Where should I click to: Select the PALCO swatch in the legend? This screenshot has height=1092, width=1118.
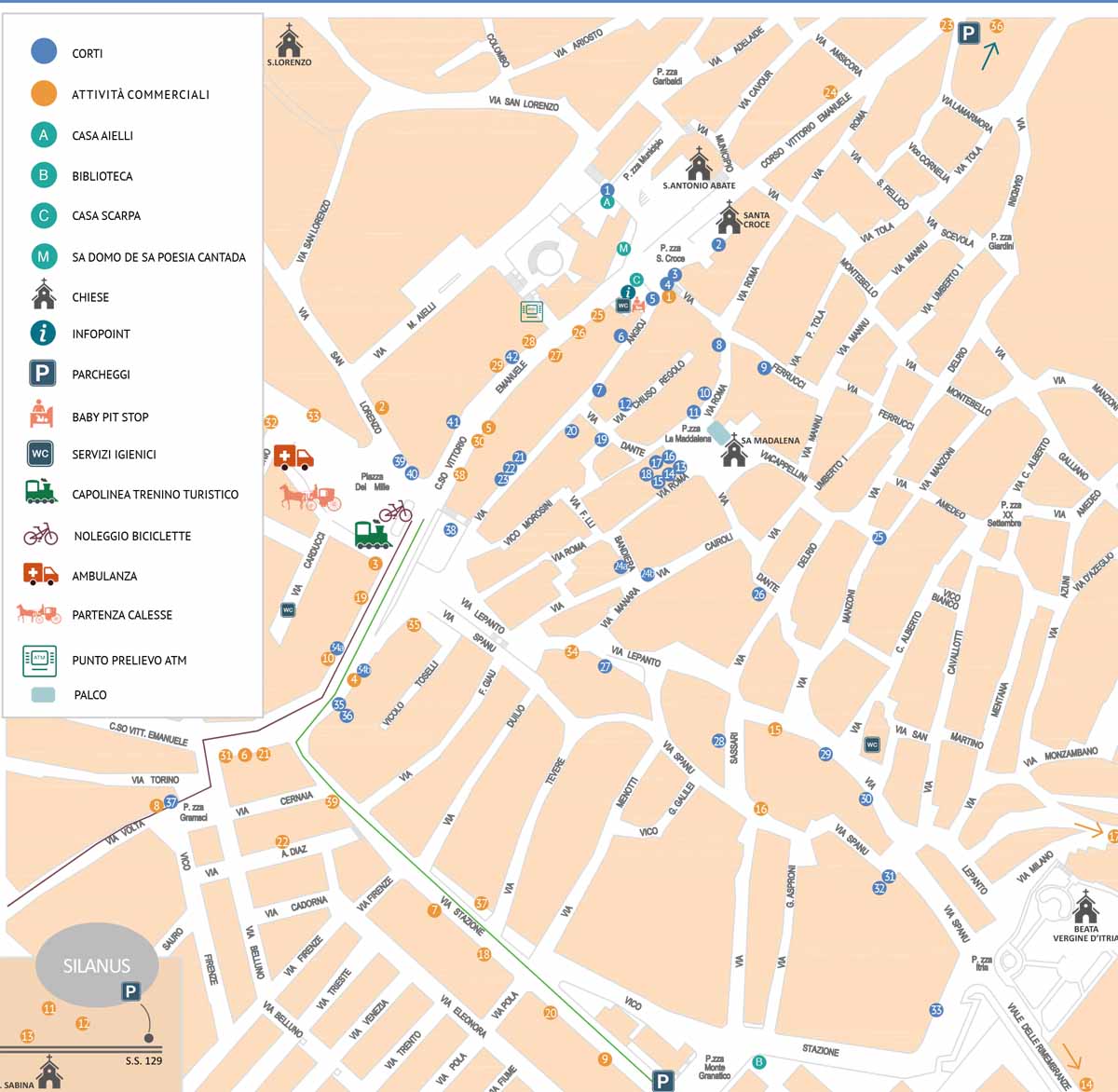click(43, 694)
